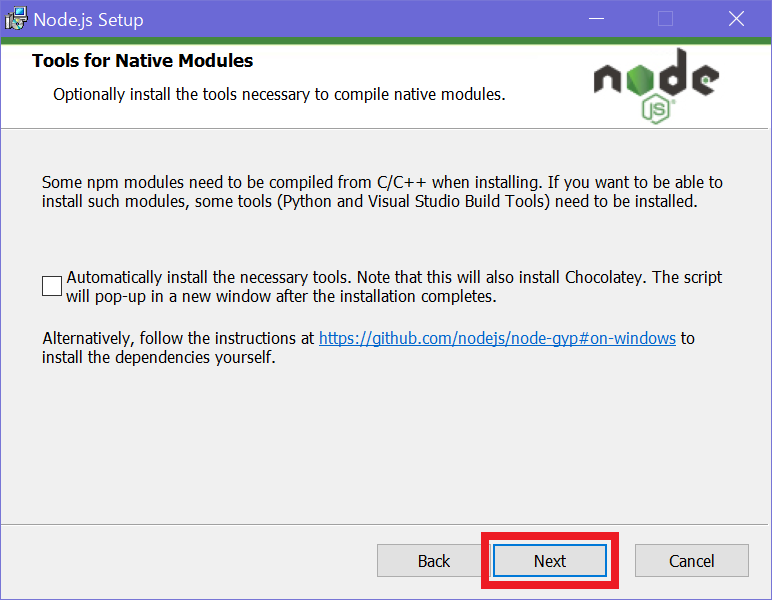Close the Node.js Setup window
The image size is (772, 600).
pyautogui.click(x=736, y=19)
